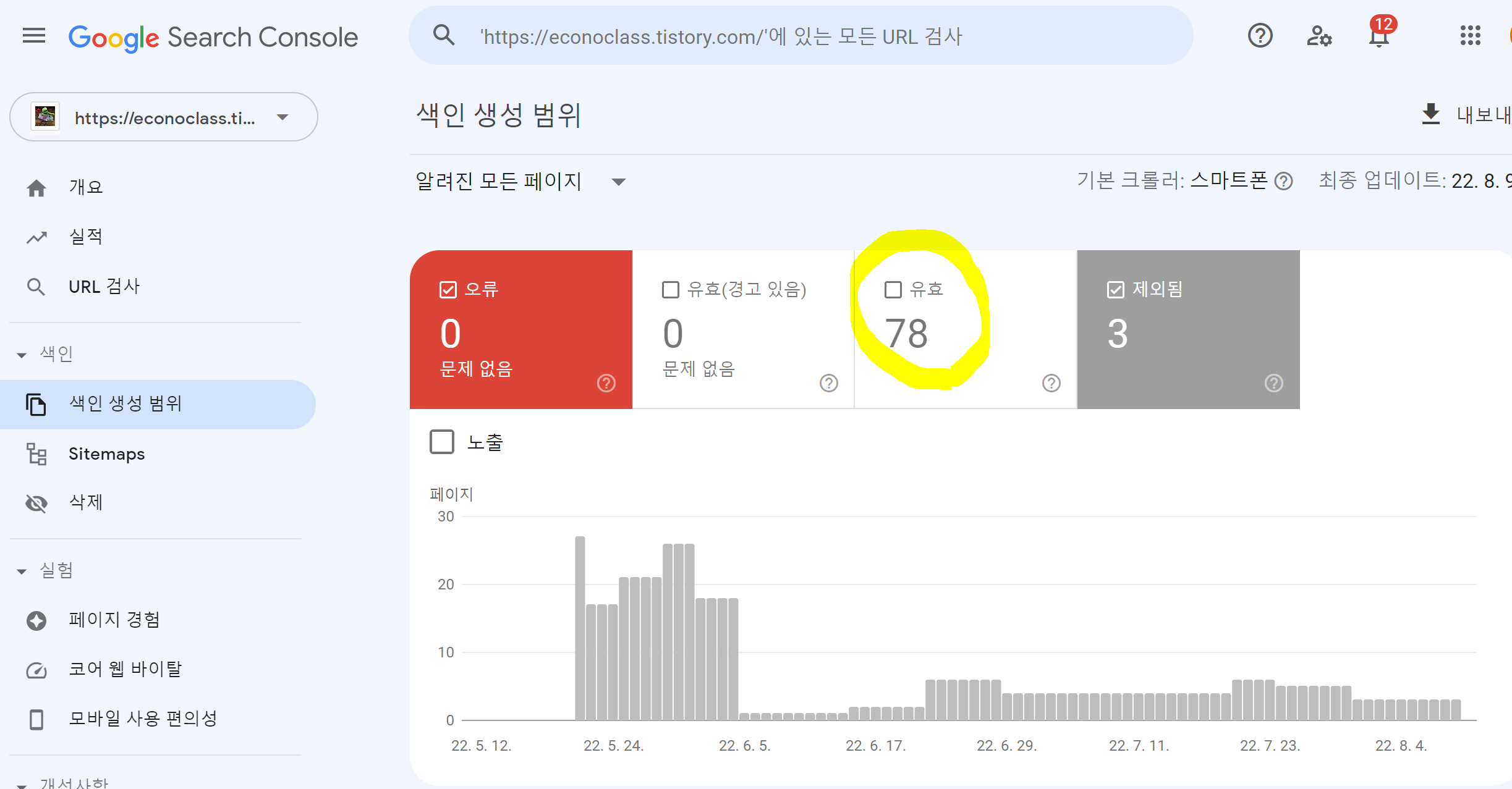
Task: Open 페이지 경험 report
Action: 114,620
